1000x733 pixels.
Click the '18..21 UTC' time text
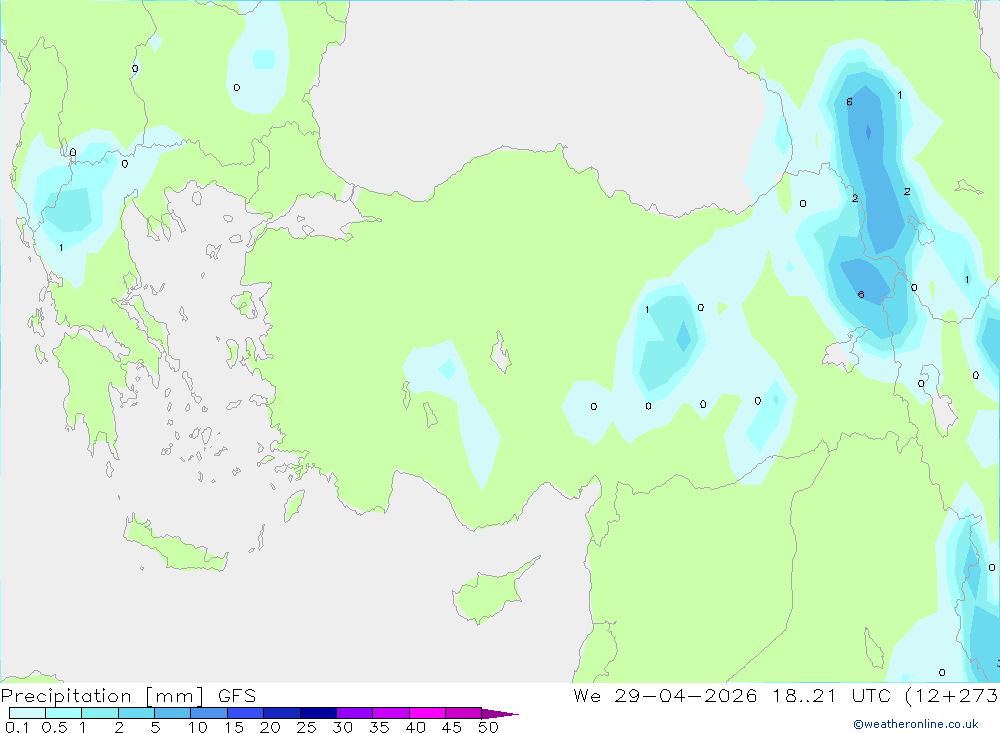(x=831, y=696)
